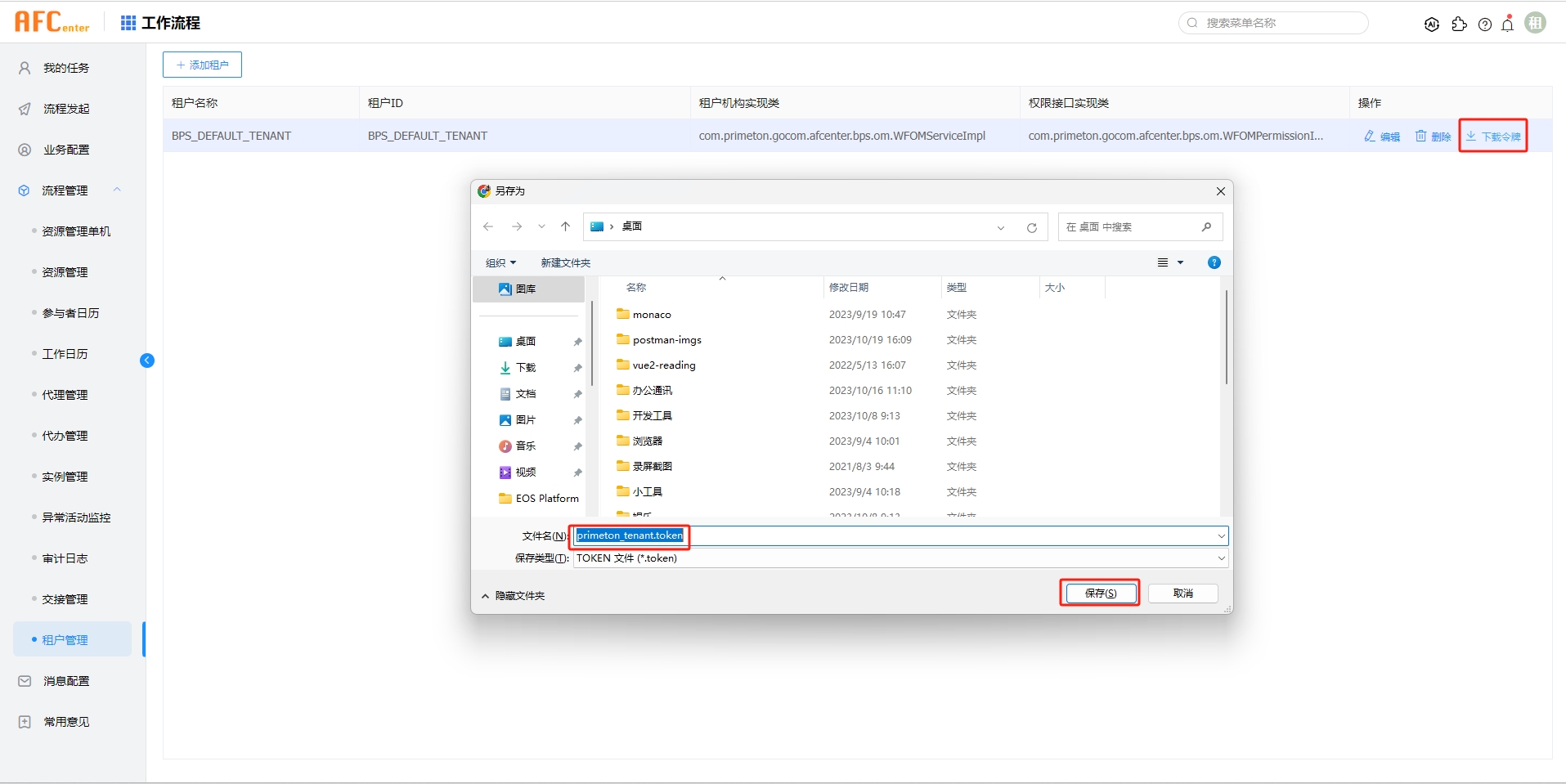
Task: Unpin 下载 from quick access
Action: click(577, 367)
